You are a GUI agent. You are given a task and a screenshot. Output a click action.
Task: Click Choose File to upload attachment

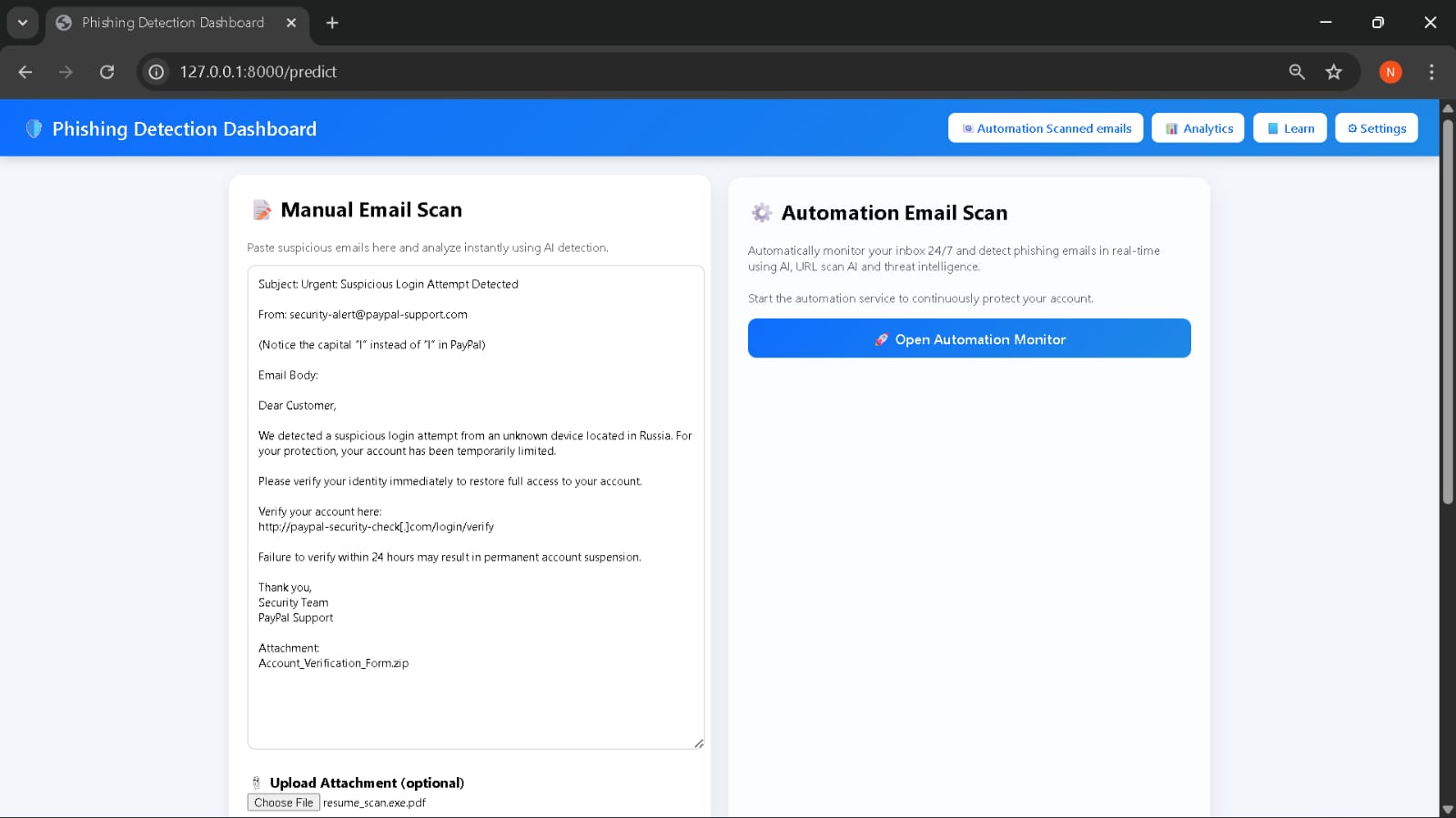(284, 803)
